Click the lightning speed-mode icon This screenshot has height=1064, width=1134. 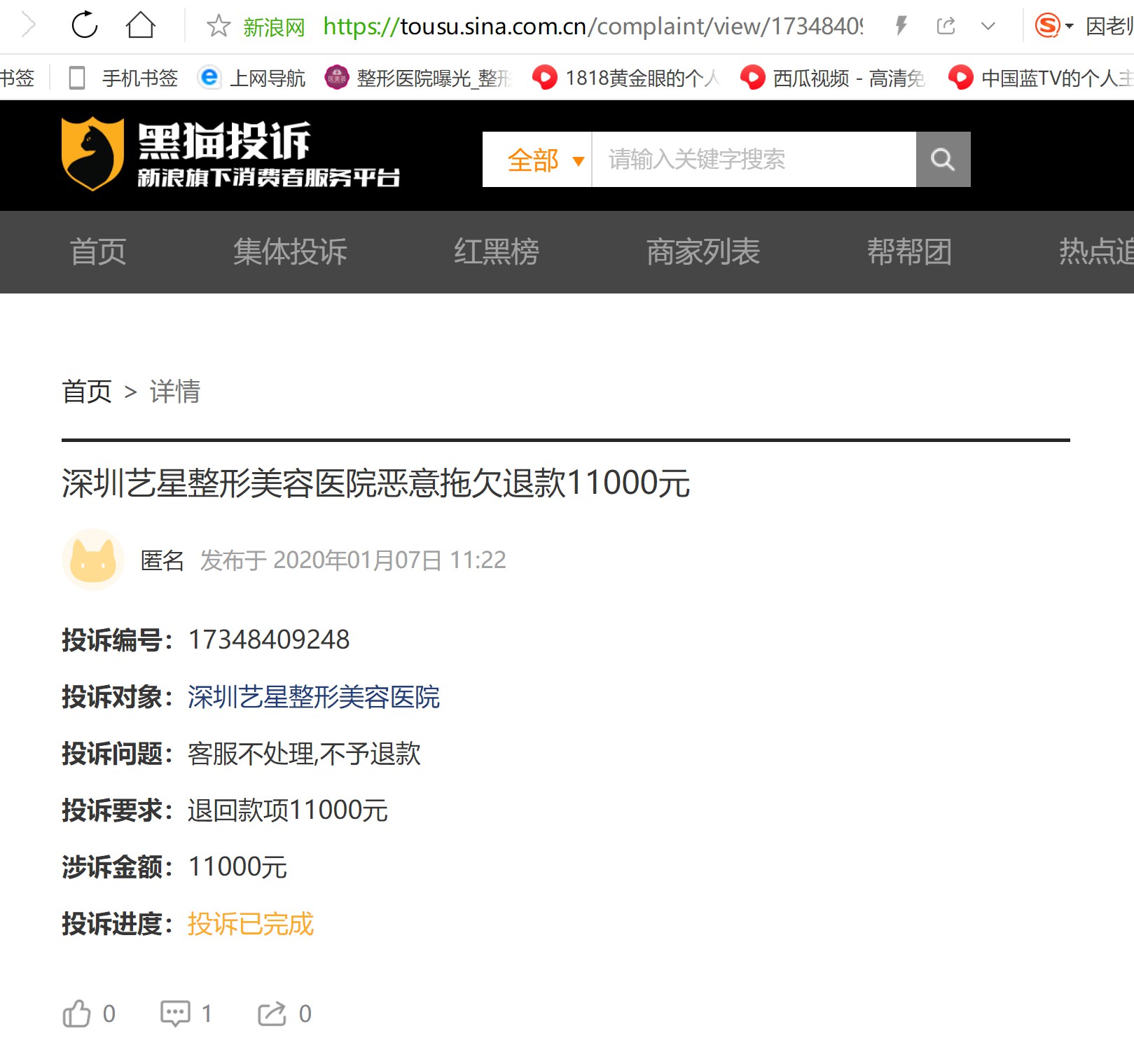tap(901, 26)
